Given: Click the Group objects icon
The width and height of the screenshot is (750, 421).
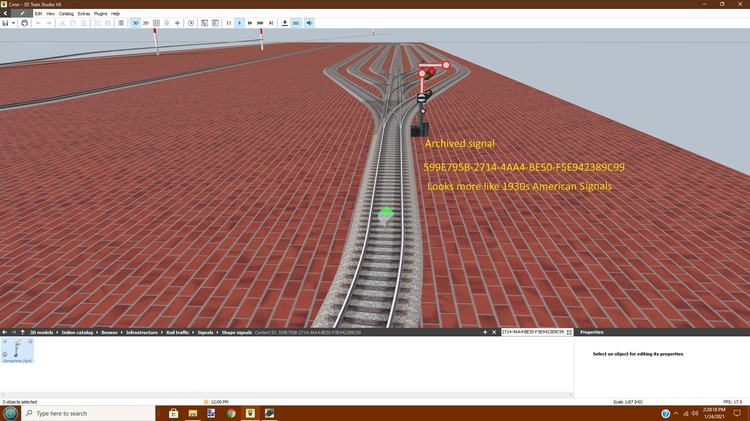Looking at the screenshot, I should tap(97, 23).
